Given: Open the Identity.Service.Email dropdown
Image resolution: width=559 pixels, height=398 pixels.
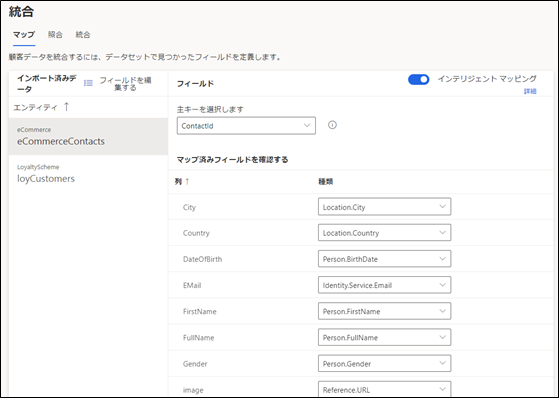Looking at the screenshot, I should click(x=384, y=285).
